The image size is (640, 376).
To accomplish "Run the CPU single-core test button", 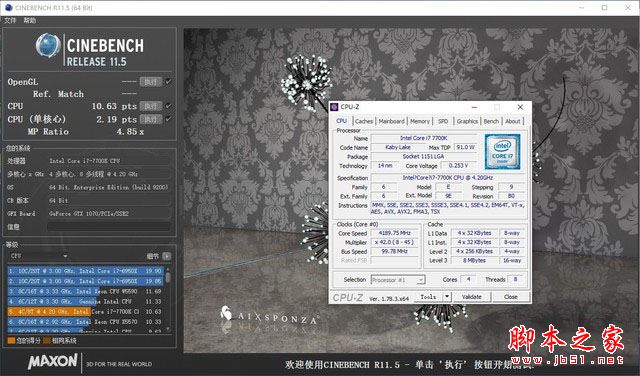I will (x=151, y=119).
